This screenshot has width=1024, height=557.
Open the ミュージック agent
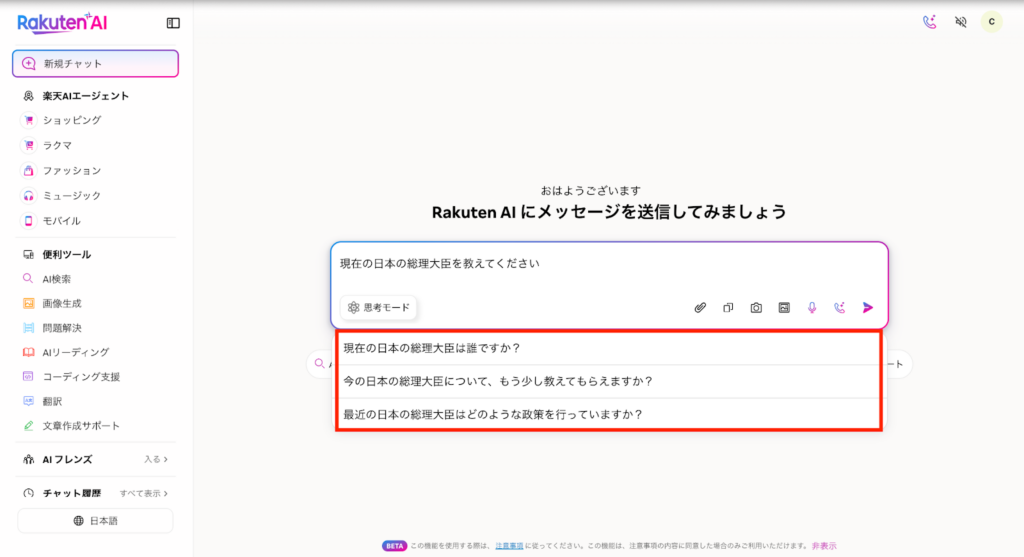[72, 195]
